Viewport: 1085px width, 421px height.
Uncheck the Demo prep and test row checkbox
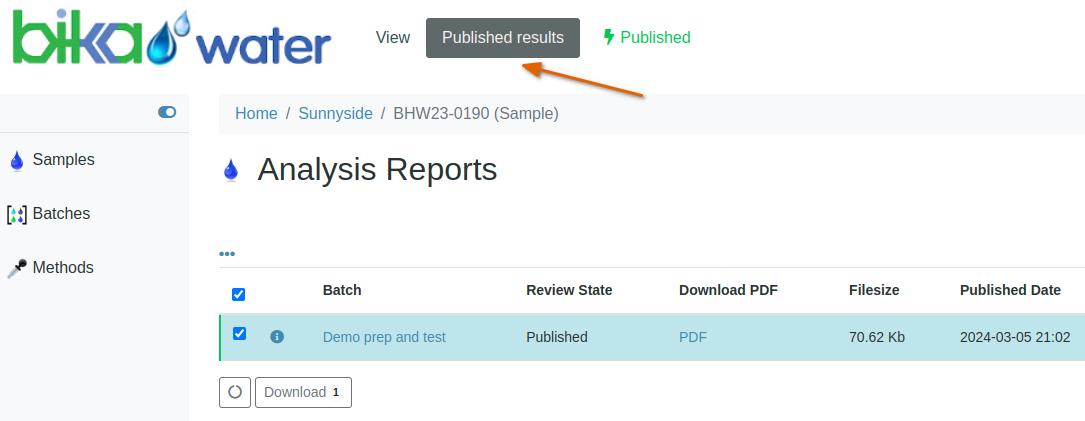[x=239, y=334]
